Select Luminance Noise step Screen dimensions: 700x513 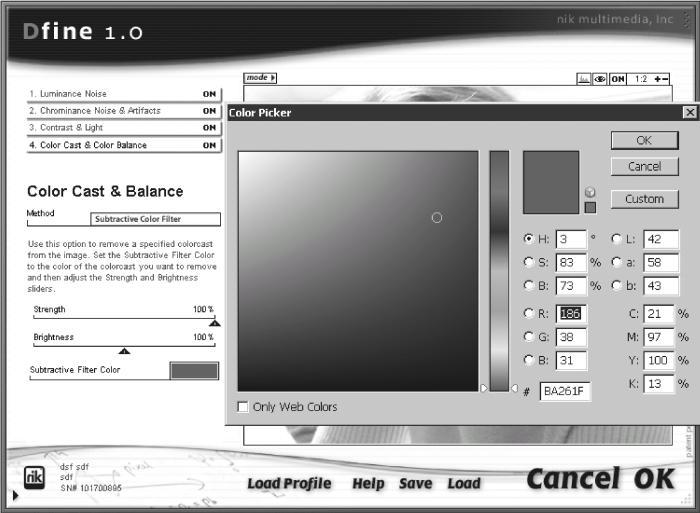124,94
